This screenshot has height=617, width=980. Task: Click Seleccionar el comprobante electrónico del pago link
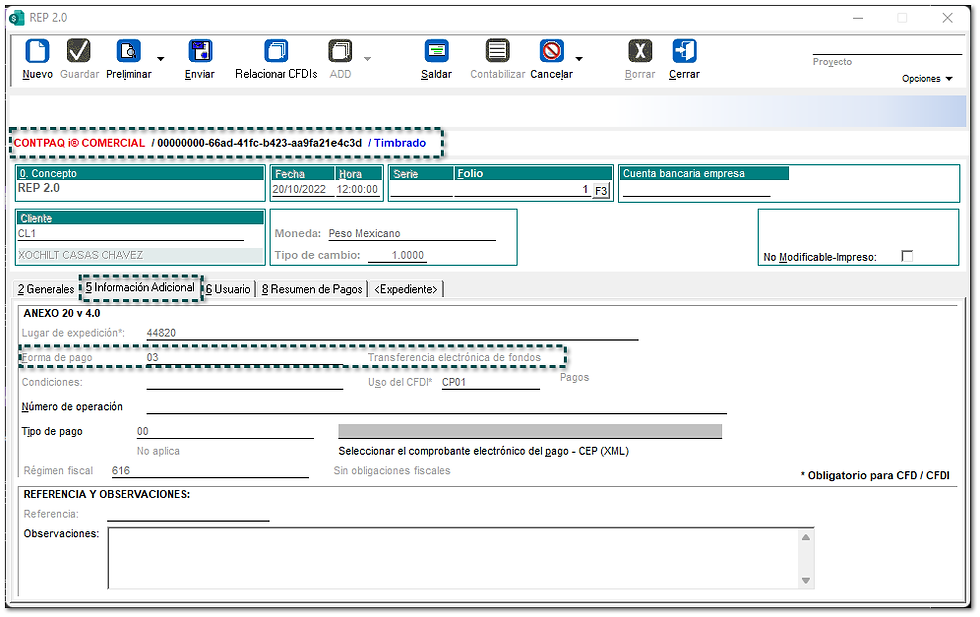coord(483,451)
